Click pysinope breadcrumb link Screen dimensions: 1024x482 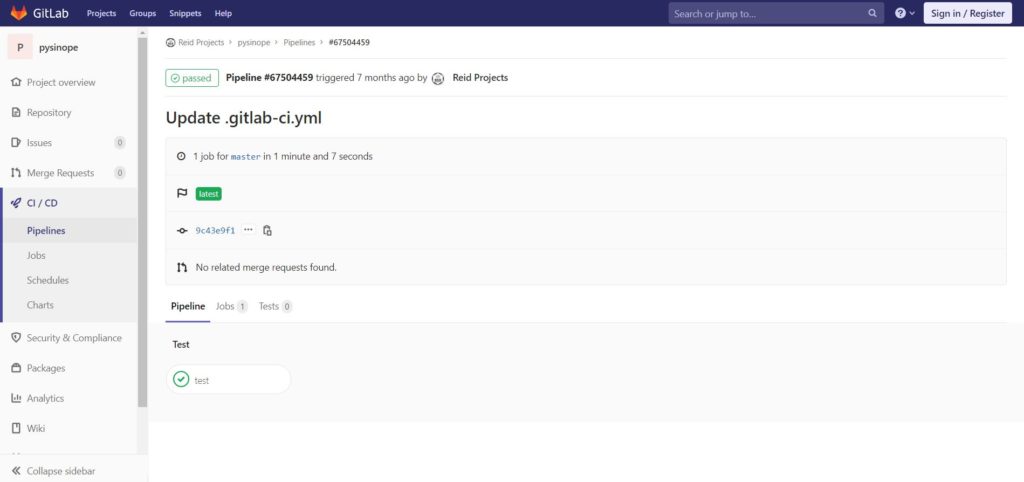click(x=254, y=42)
